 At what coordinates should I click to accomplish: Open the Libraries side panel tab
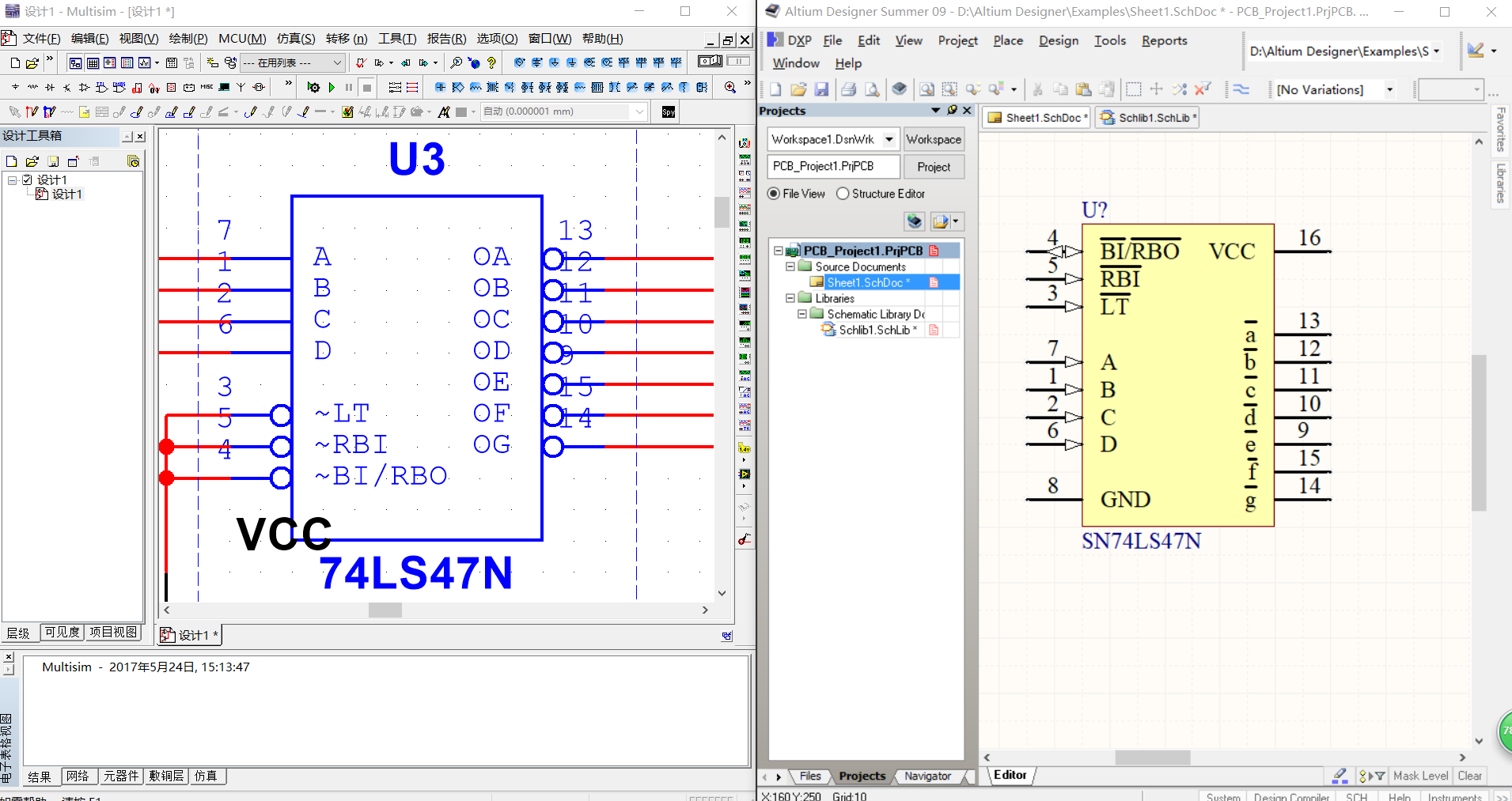pyautogui.click(x=1501, y=183)
